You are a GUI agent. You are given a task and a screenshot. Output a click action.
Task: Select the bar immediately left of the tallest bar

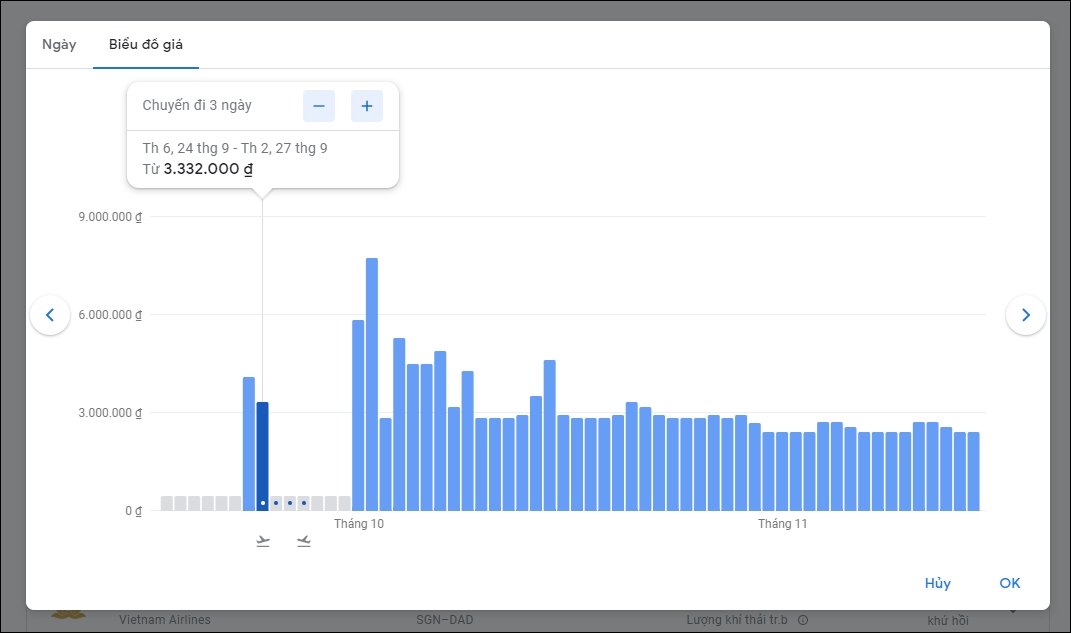(x=358, y=415)
